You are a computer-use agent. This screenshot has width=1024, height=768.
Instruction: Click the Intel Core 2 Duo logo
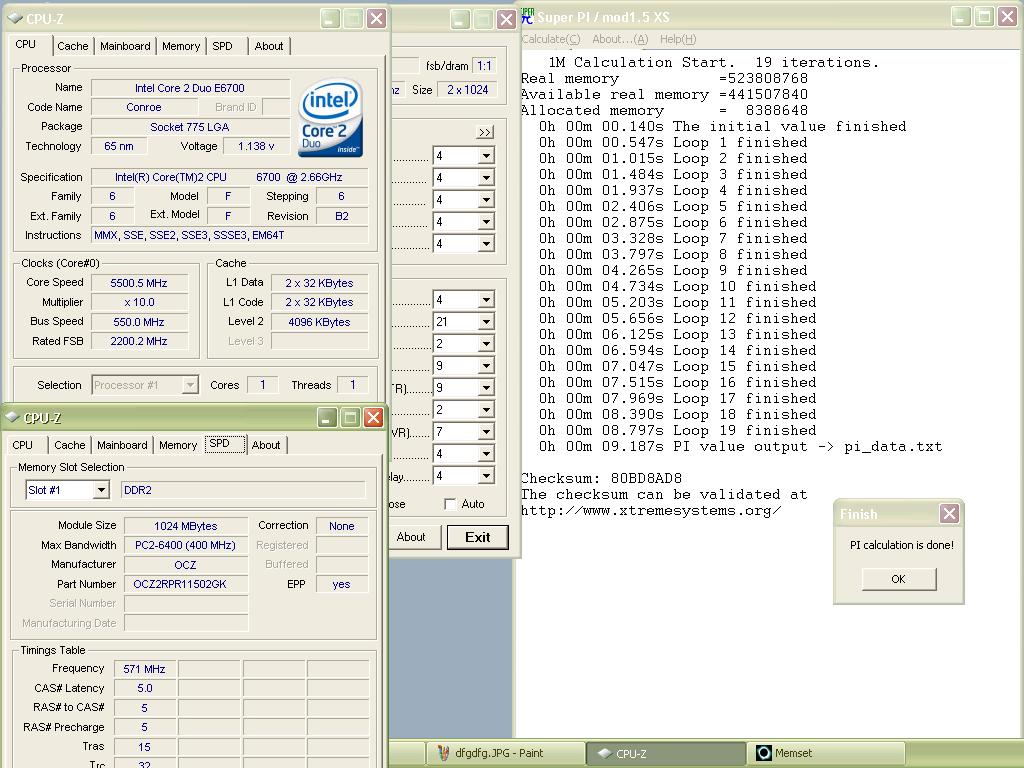(330, 118)
